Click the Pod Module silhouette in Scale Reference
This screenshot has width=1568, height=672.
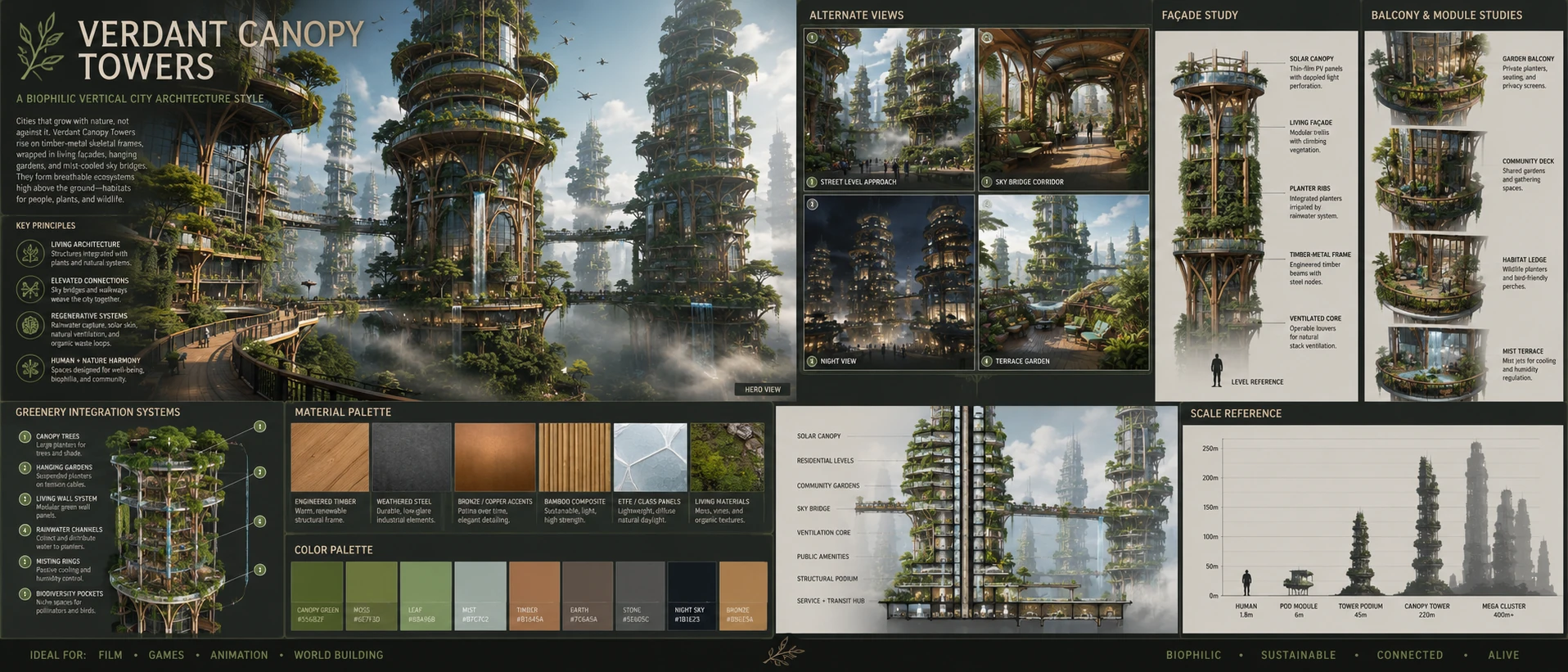point(1298,583)
